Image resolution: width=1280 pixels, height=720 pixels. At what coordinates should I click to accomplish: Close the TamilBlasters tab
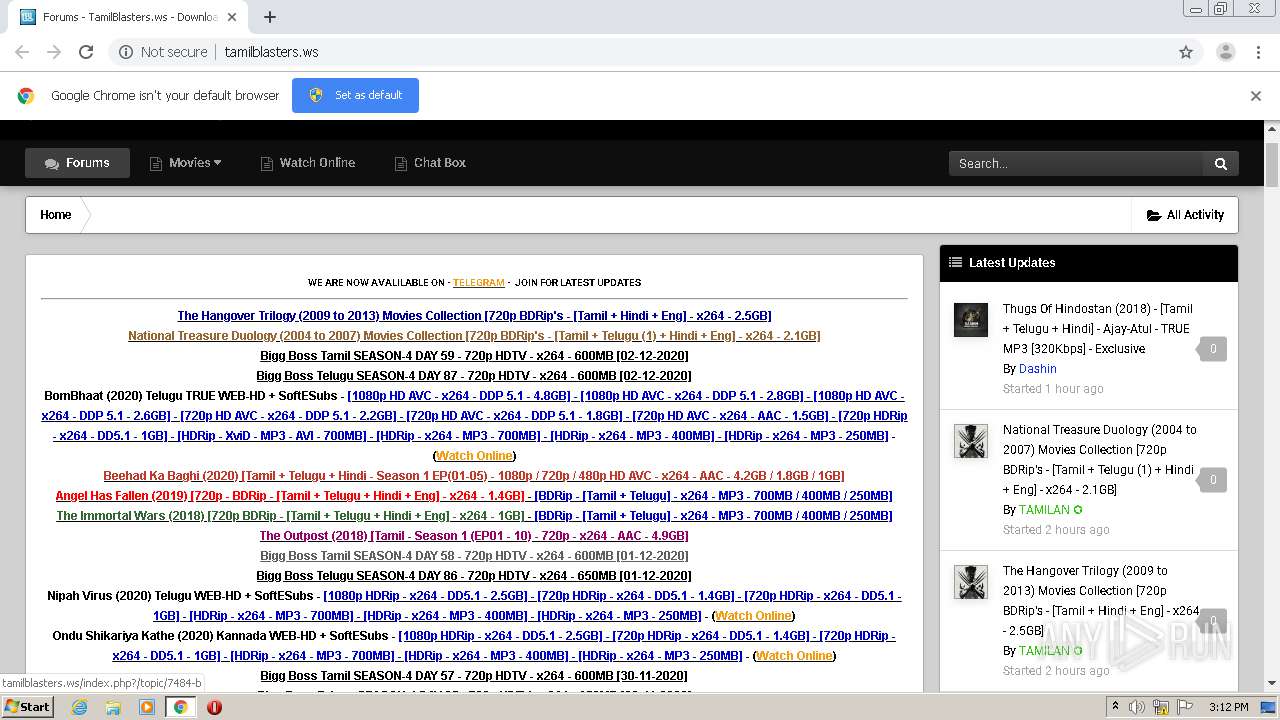[233, 17]
